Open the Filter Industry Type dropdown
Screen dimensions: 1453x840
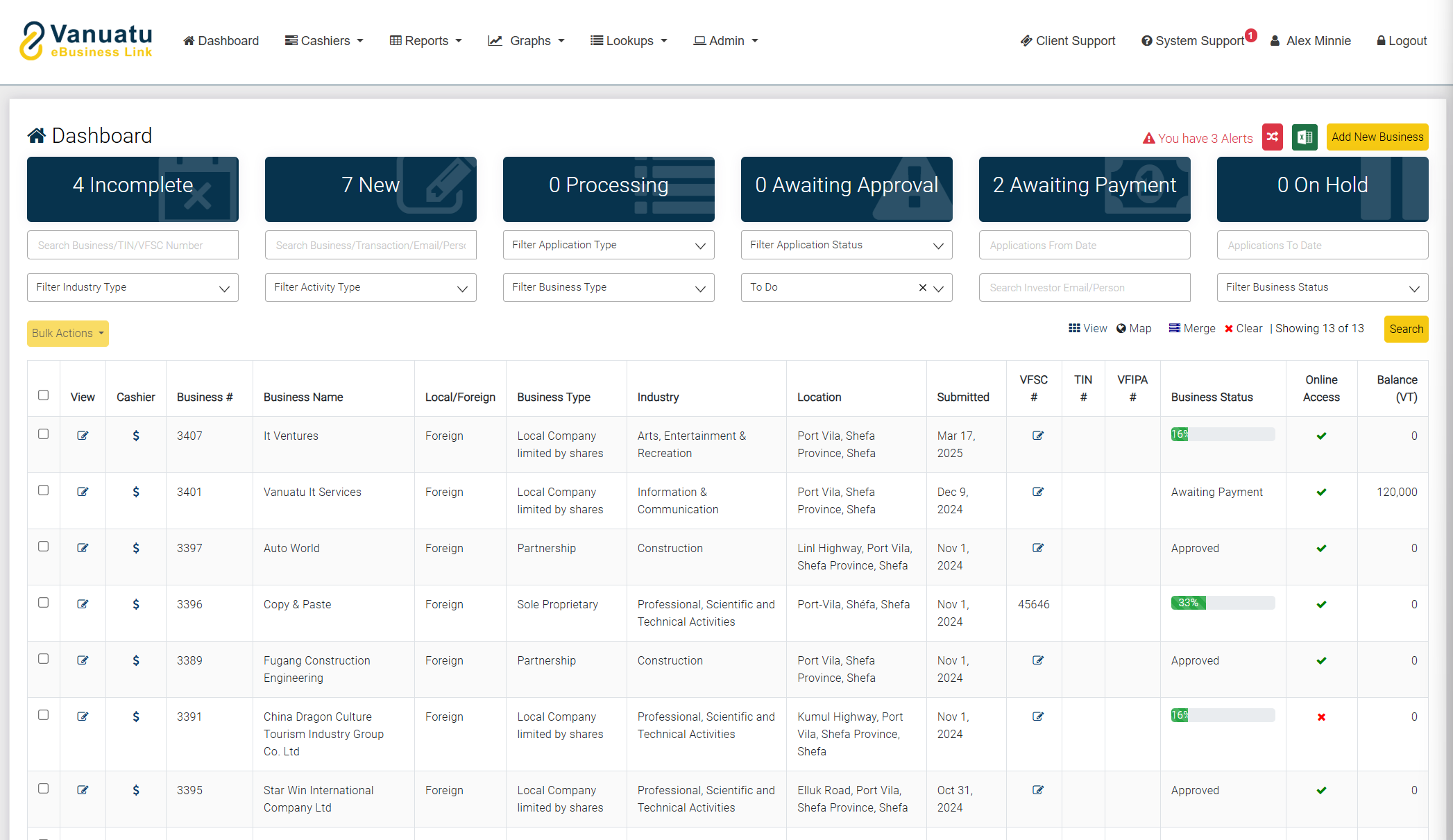(133, 287)
